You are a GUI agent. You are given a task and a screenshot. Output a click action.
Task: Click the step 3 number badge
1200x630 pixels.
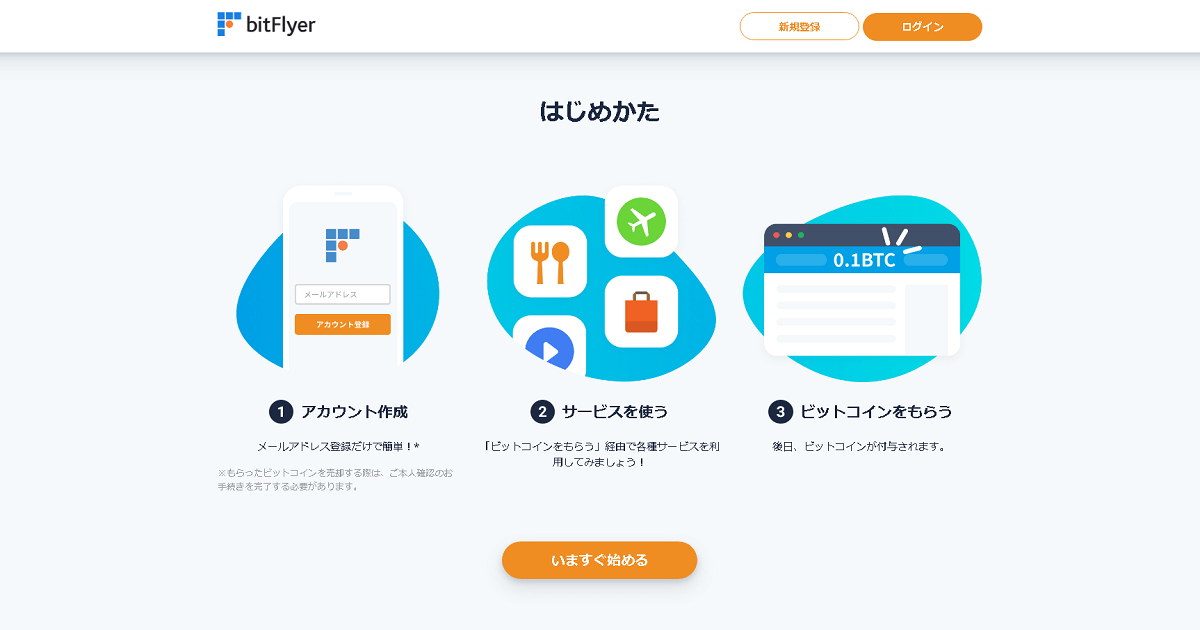780,412
